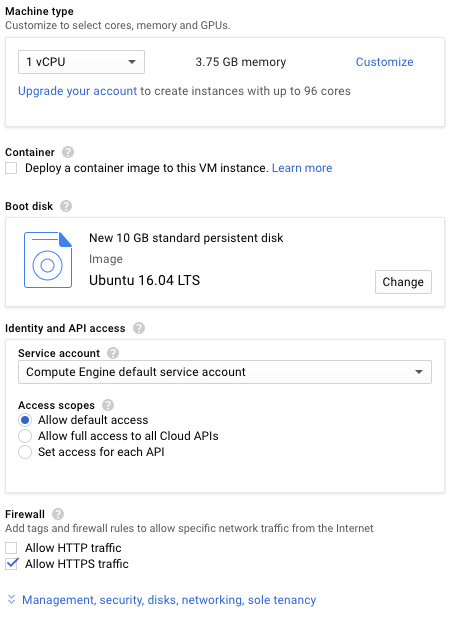The height and width of the screenshot is (627, 450).
Task: Open help for Identity and API access
Action: point(139,328)
